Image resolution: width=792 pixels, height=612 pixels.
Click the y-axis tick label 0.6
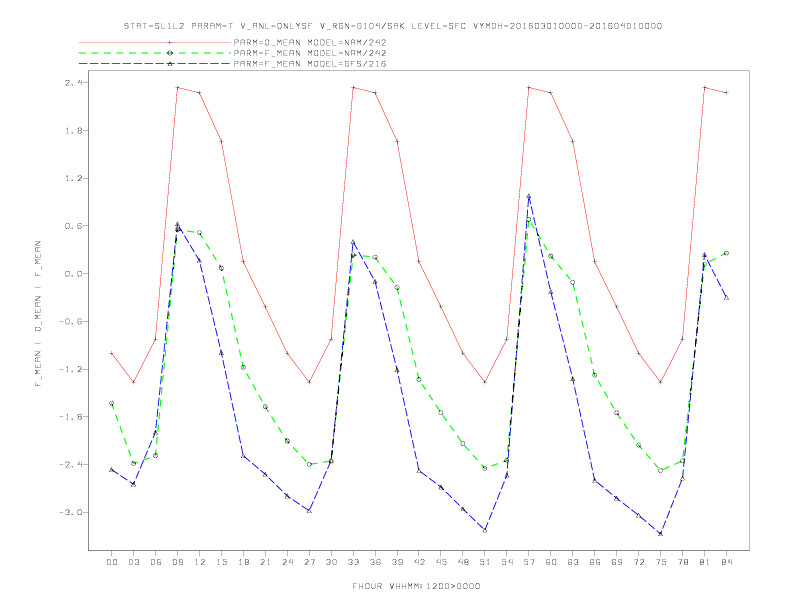(x=72, y=226)
